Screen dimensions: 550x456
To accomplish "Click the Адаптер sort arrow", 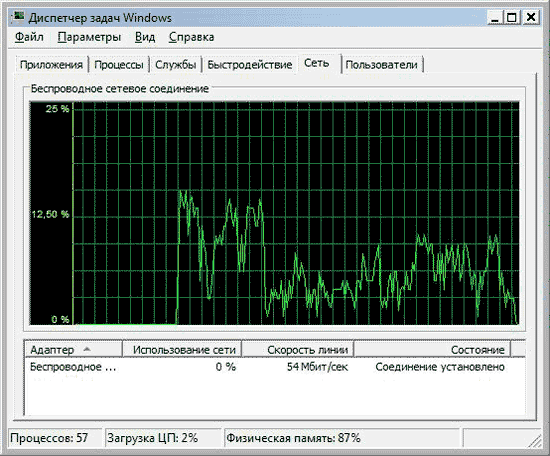I will coord(87,349).
